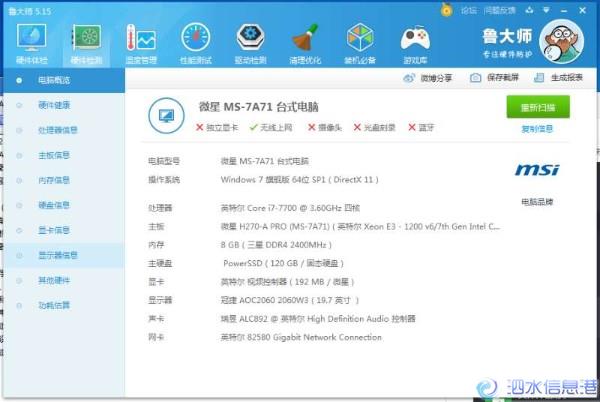Click the 微星 MS-7A71 台式电脑 heading

click(258, 107)
